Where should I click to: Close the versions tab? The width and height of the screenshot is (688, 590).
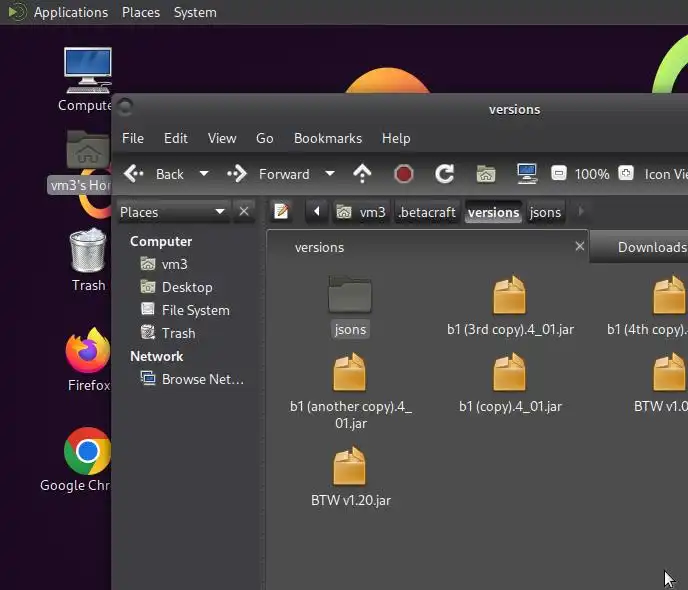[580, 247]
